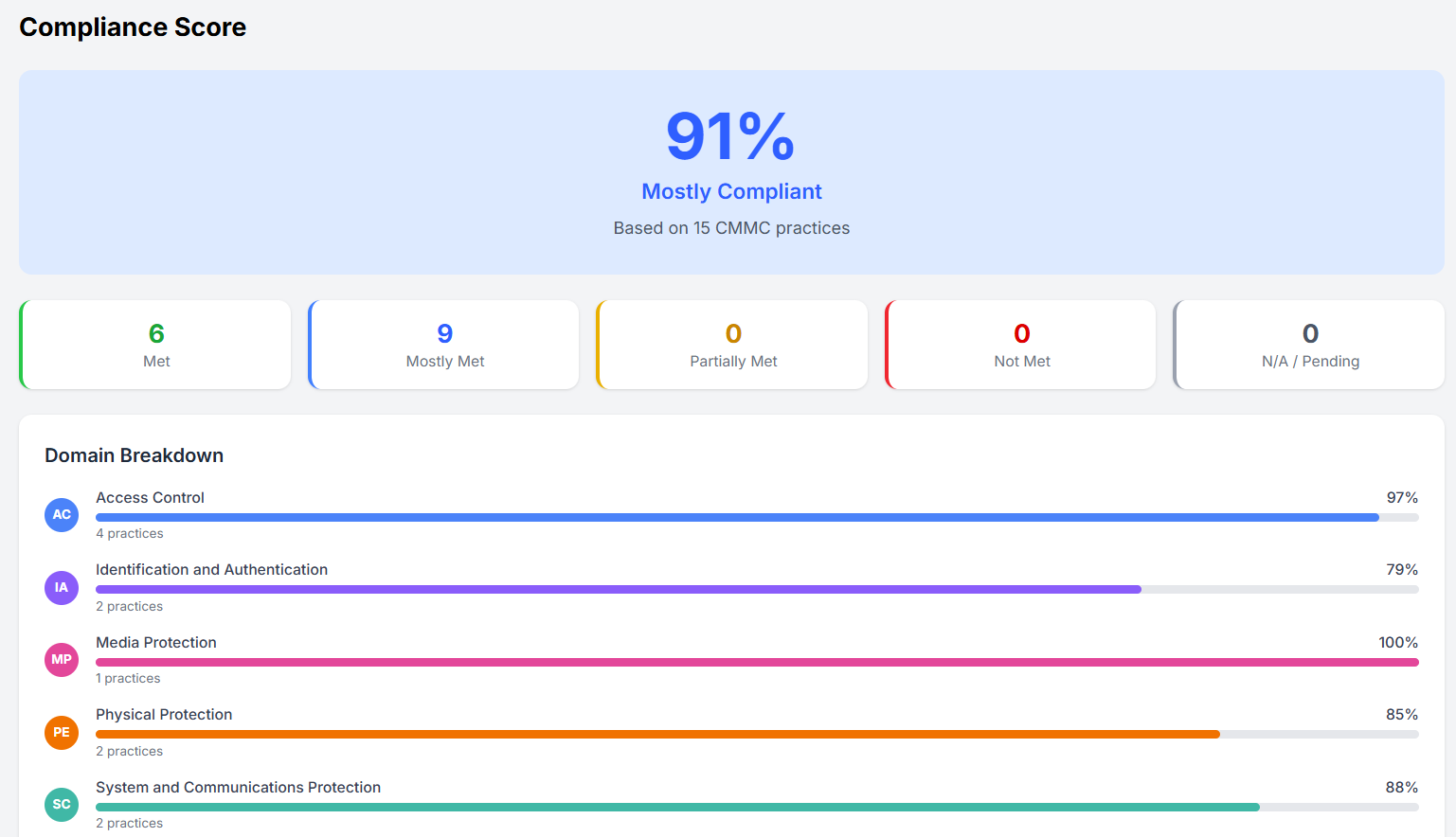Click the 91% overall compliance score
This screenshot has height=837, width=1456.
coord(730,136)
